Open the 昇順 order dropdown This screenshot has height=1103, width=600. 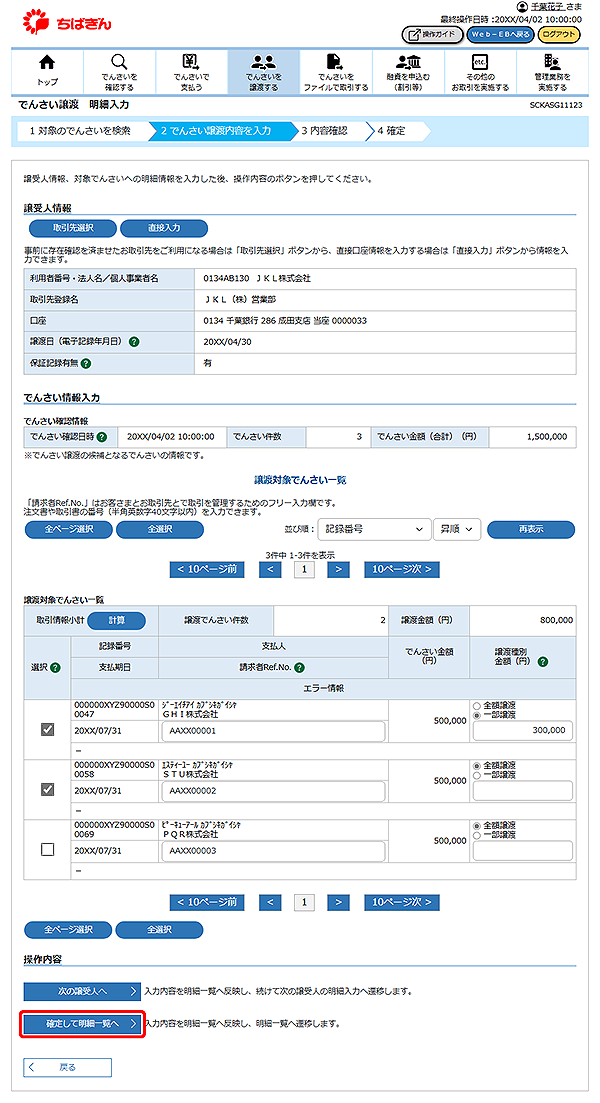click(x=457, y=529)
